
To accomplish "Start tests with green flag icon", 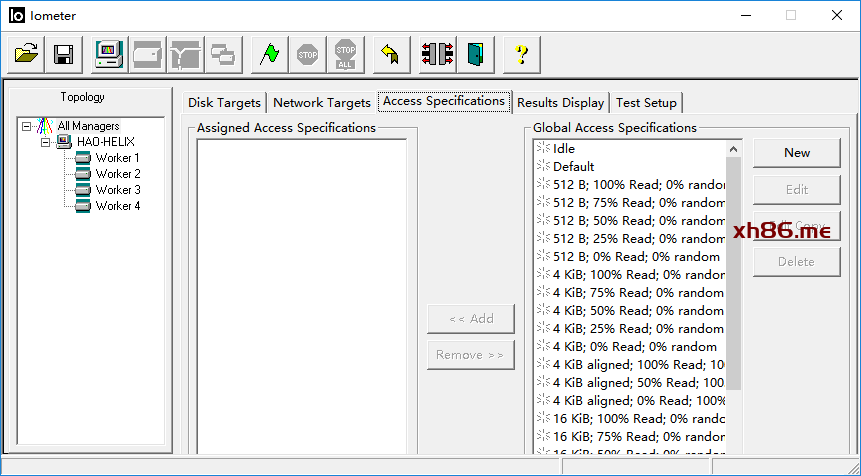I will pos(270,54).
